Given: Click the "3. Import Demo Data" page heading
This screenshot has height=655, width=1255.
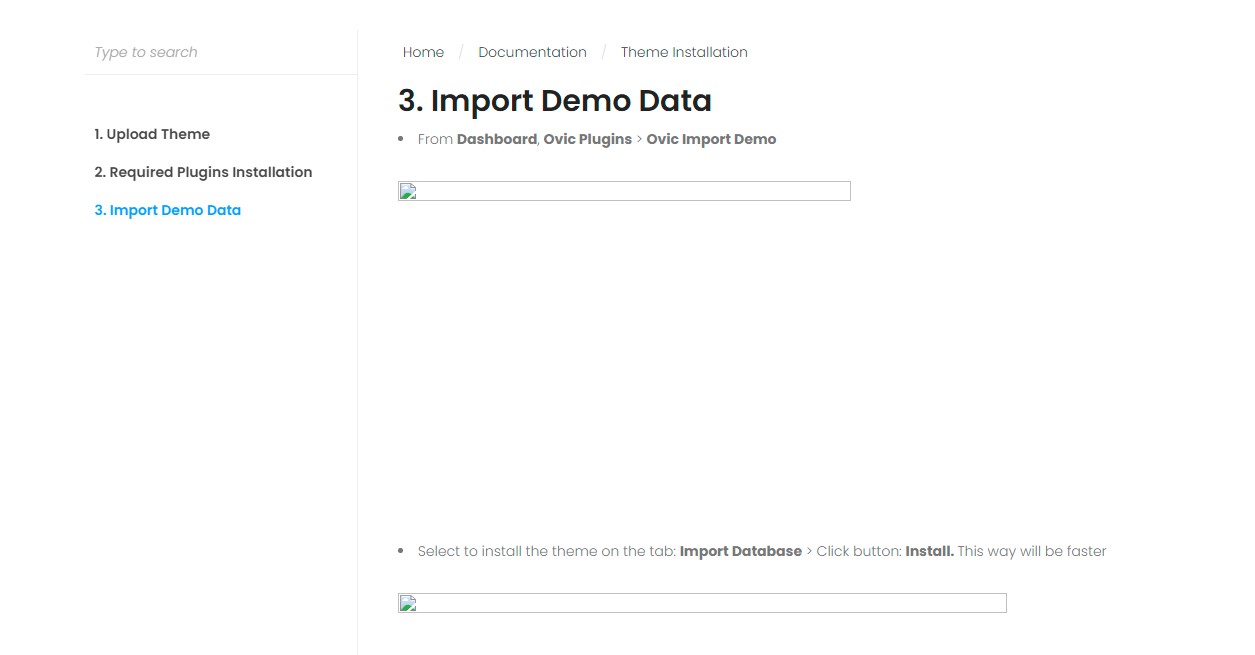Looking at the screenshot, I should point(555,101).
